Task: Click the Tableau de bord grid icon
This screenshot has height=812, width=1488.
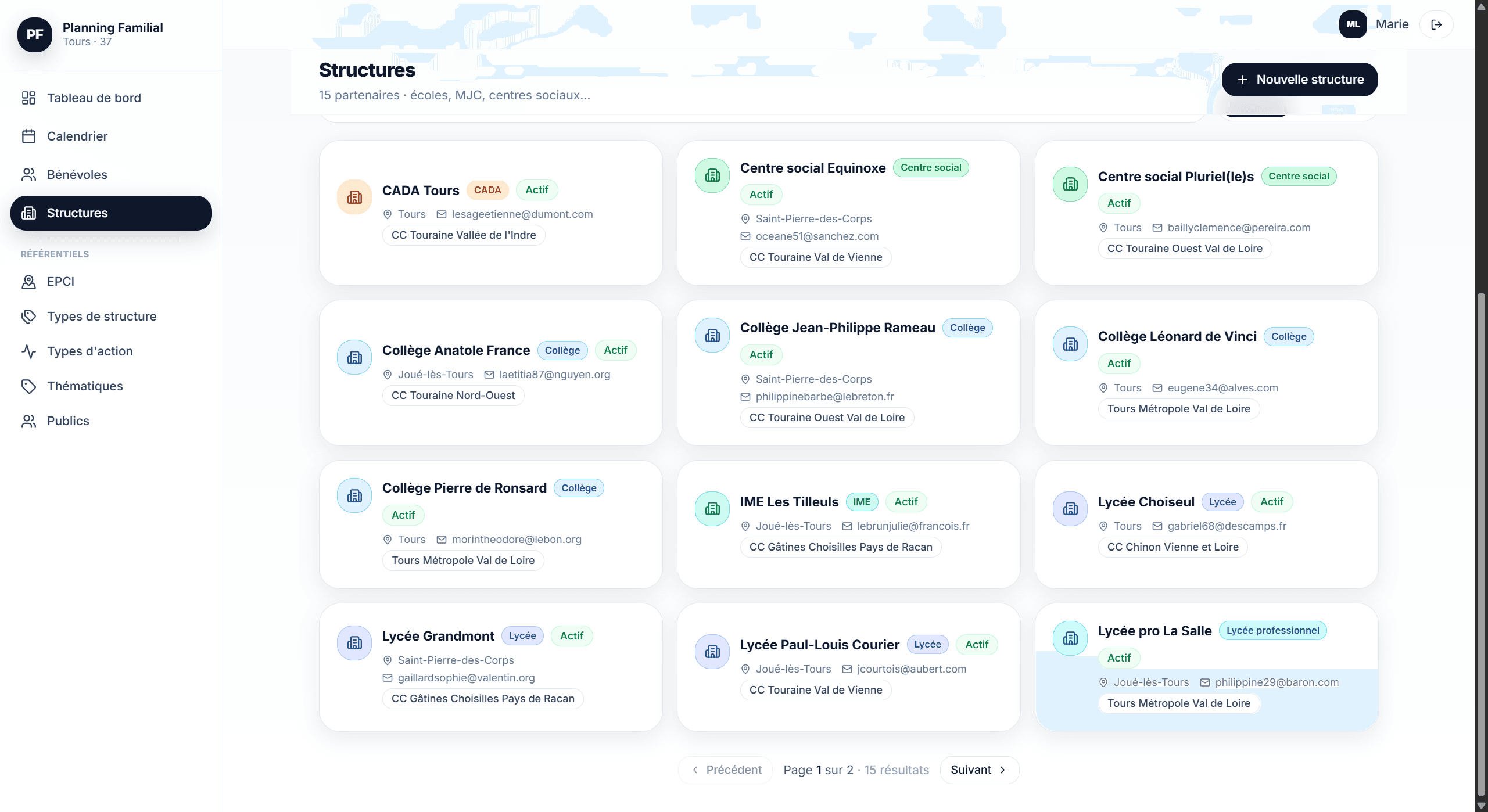Action: click(28, 98)
